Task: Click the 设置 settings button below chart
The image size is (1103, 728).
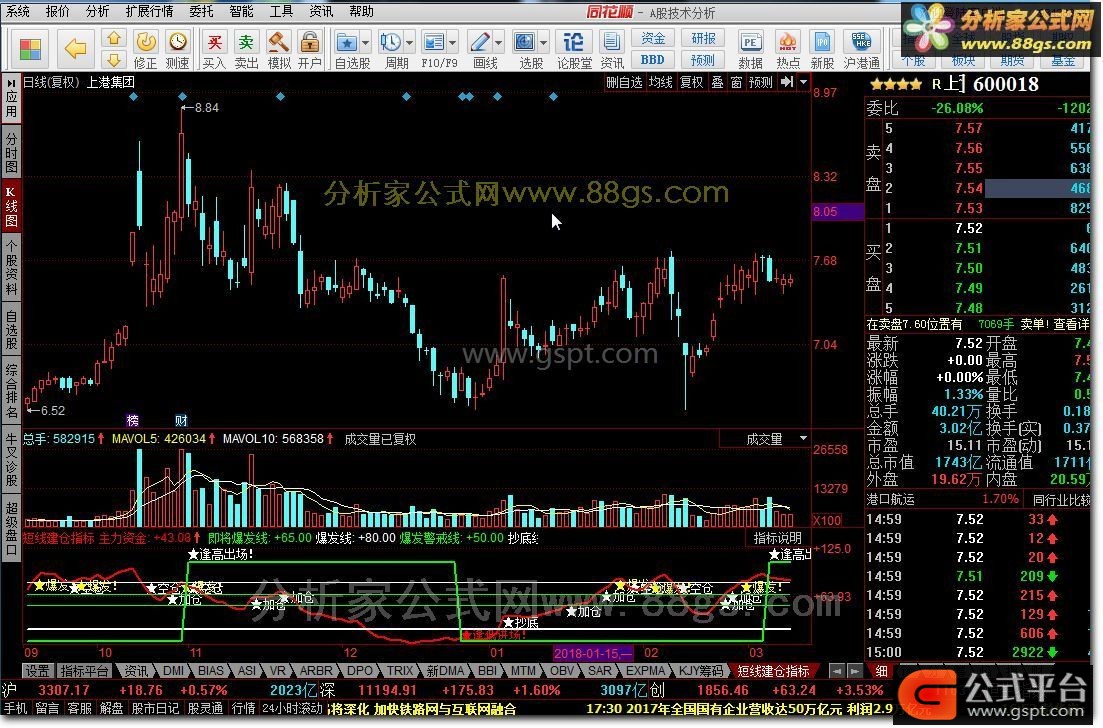Action: pos(37,671)
